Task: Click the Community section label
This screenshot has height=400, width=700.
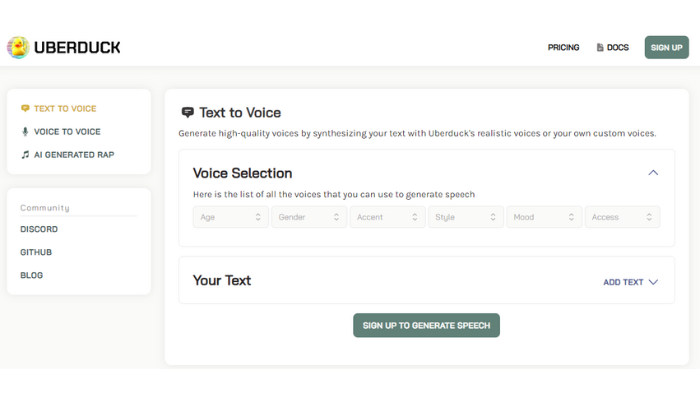Action: point(45,208)
